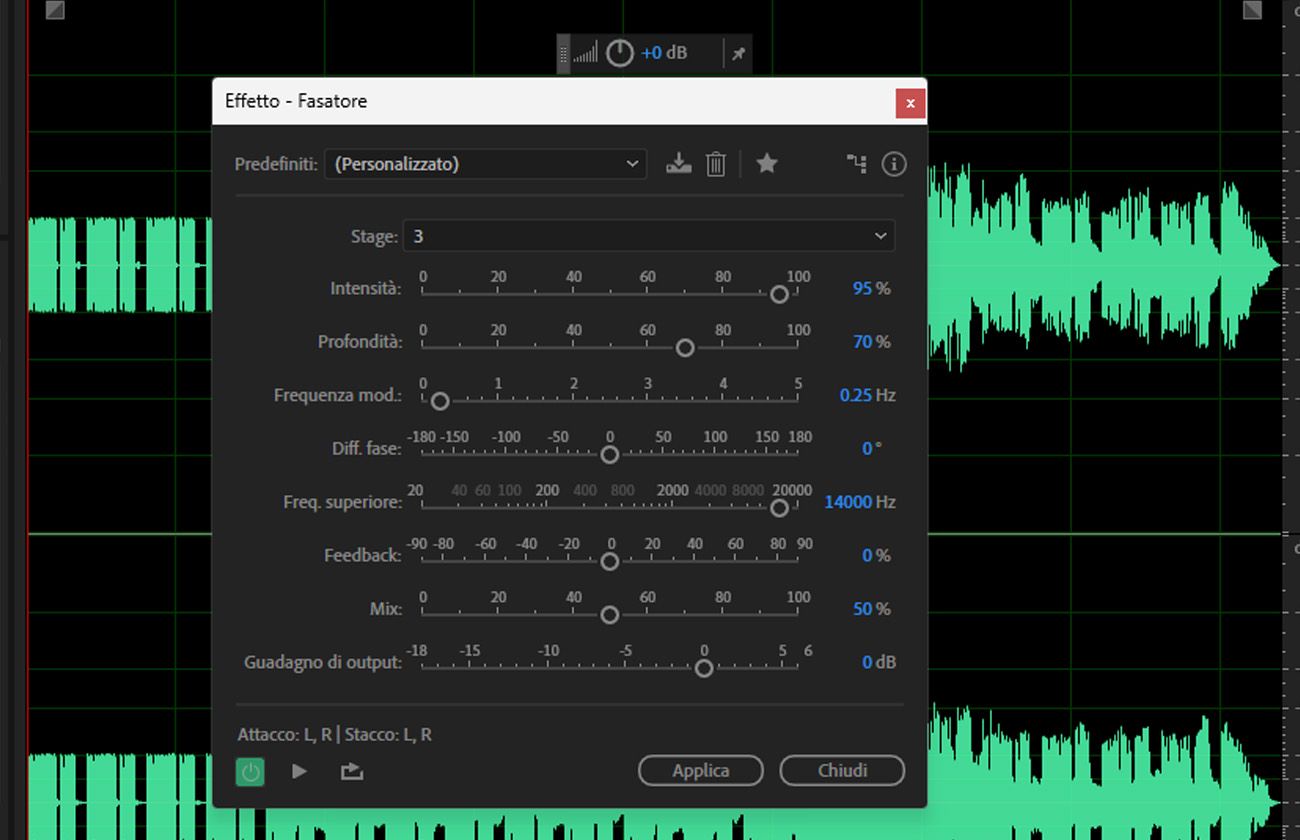Start loop playback preview icon
1300x840 pixels.
point(351,770)
